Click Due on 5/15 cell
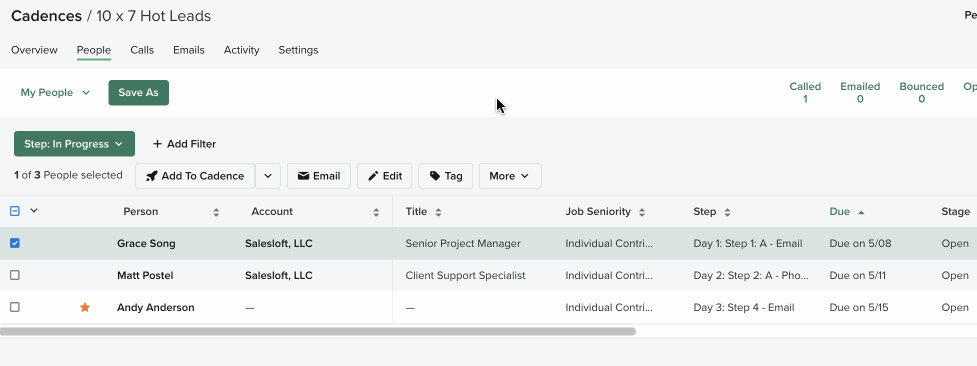977x366 pixels. (x=859, y=307)
